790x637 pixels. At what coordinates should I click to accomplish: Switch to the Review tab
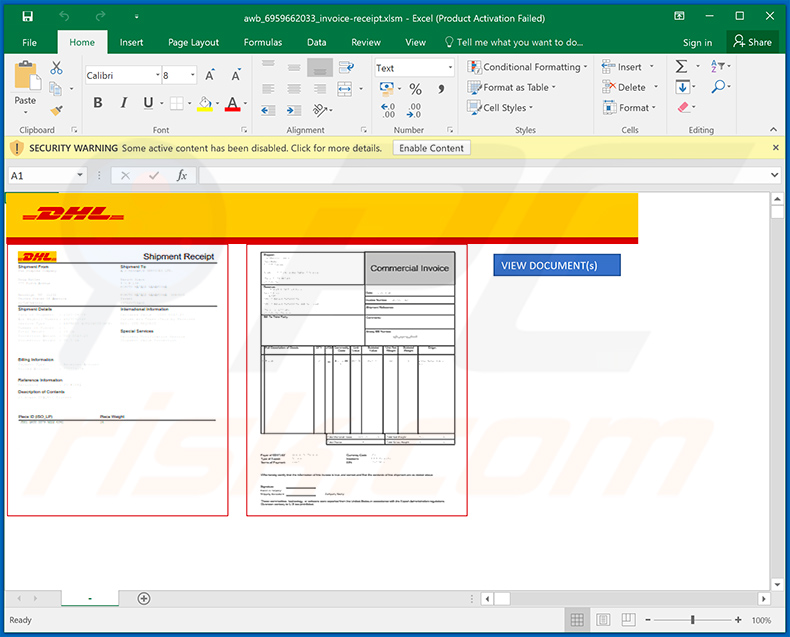point(366,42)
